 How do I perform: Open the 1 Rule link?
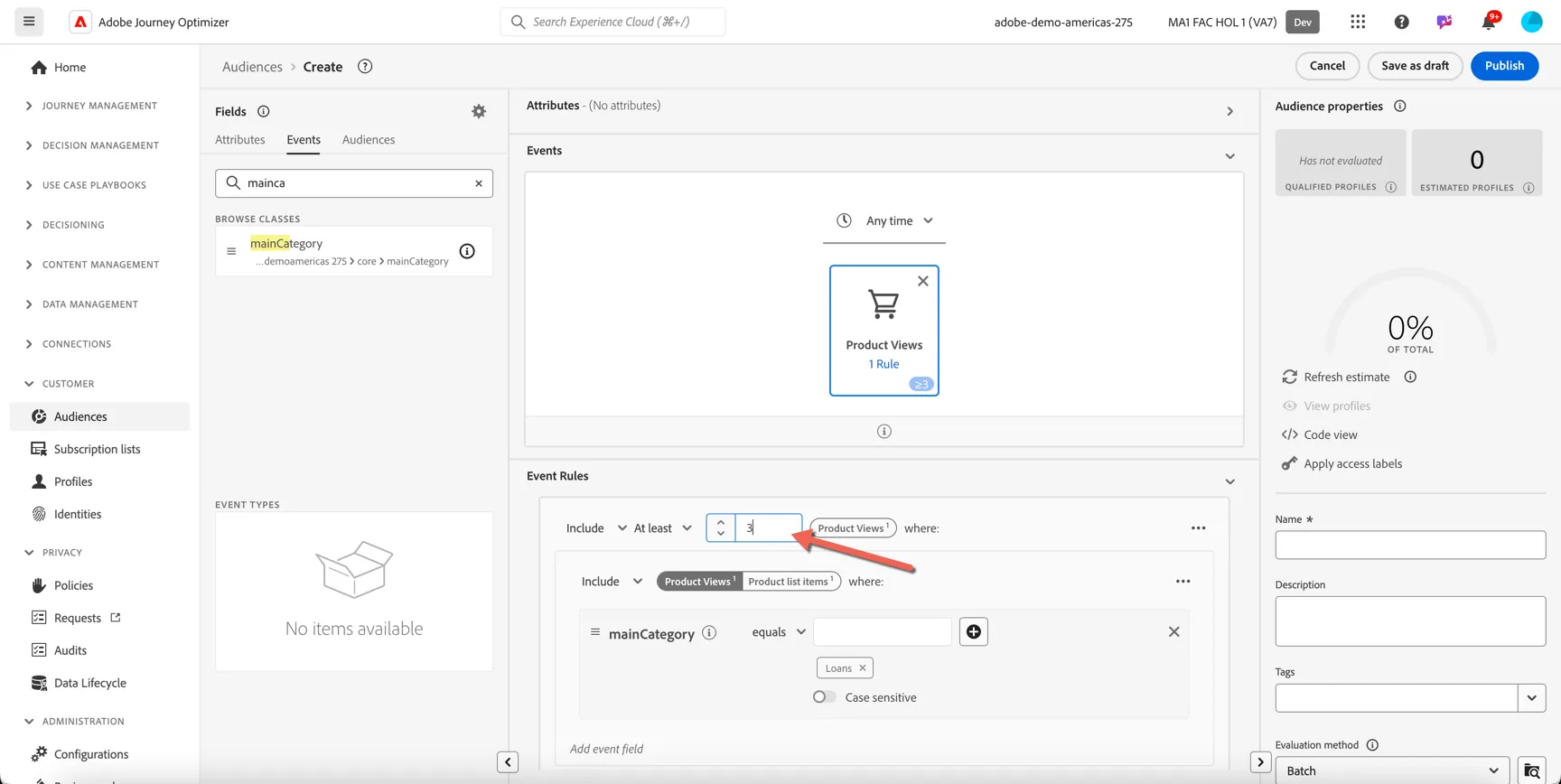[x=883, y=364]
